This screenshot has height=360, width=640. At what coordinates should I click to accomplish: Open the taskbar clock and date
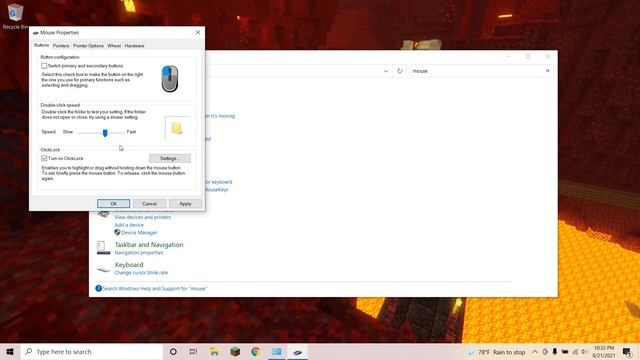(x=604, y=351)
